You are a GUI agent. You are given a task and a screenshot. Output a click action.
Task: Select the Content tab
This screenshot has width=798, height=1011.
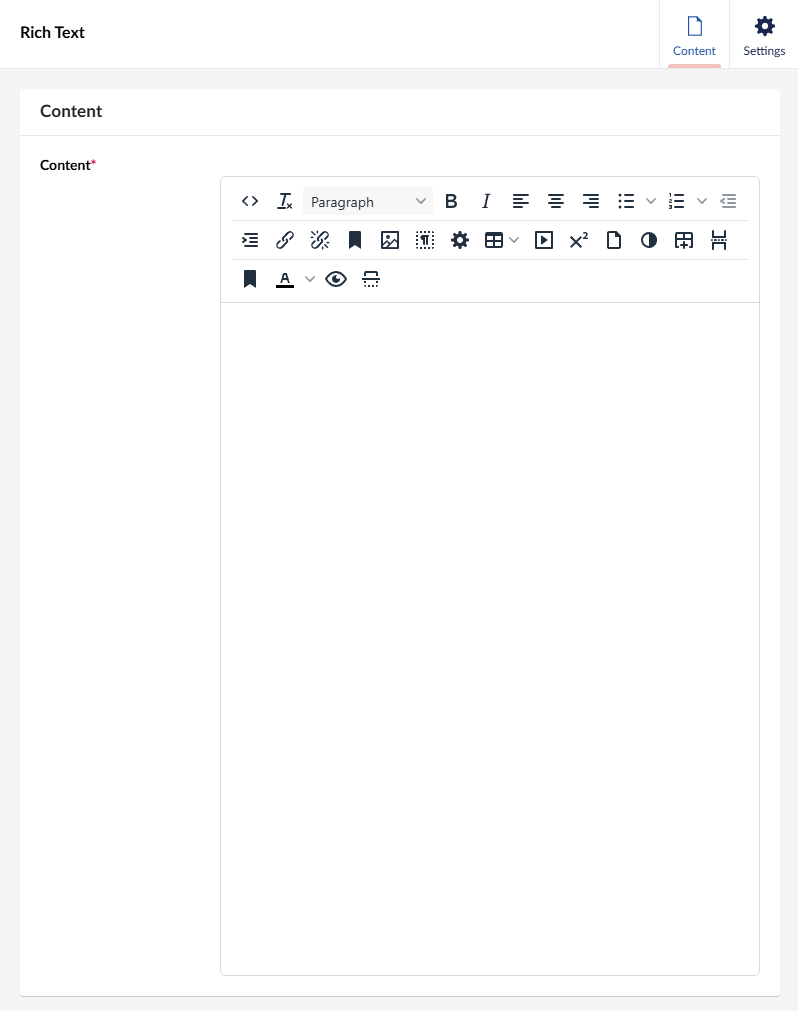tap(694, 35)
